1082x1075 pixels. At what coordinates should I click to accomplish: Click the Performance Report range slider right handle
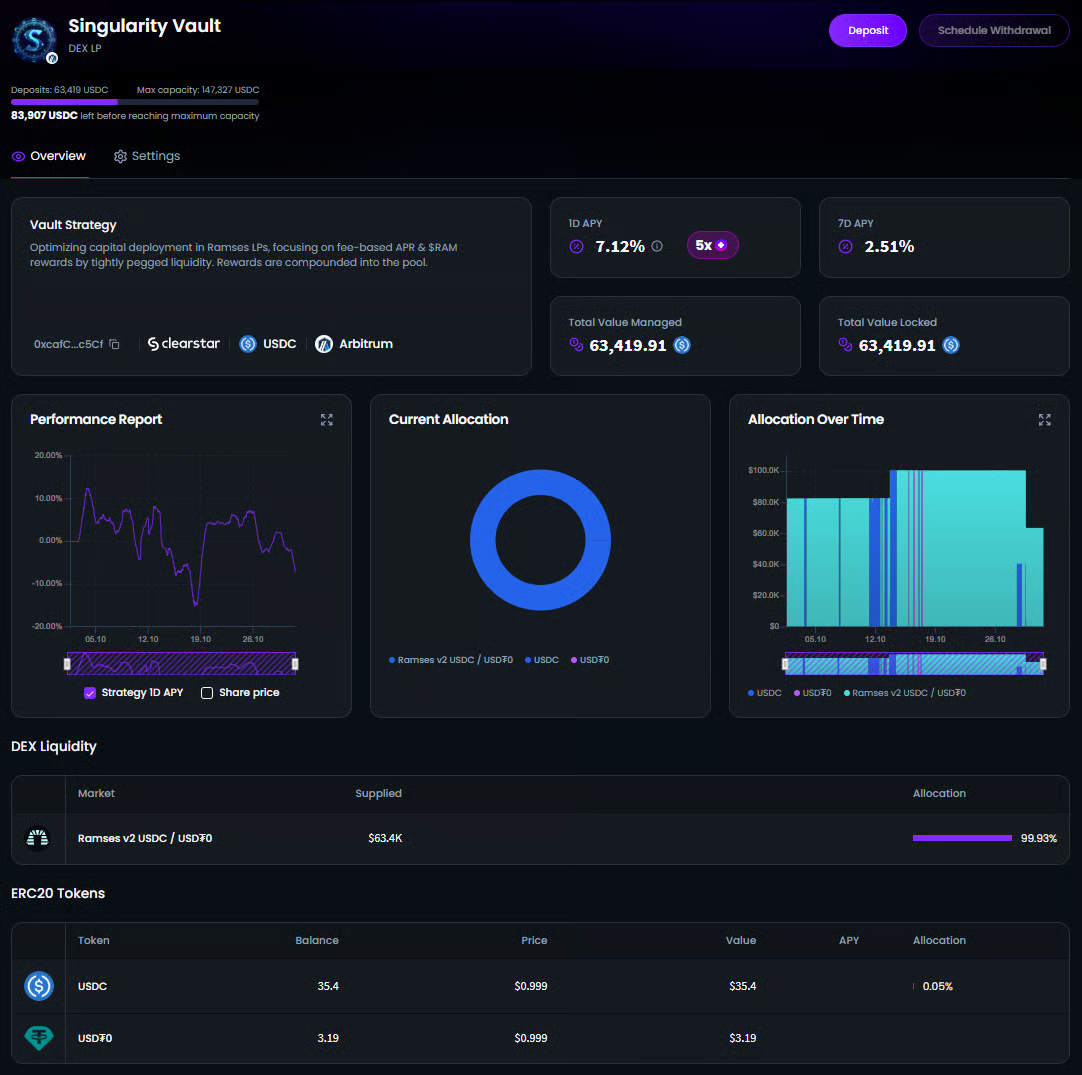[295, 663]
